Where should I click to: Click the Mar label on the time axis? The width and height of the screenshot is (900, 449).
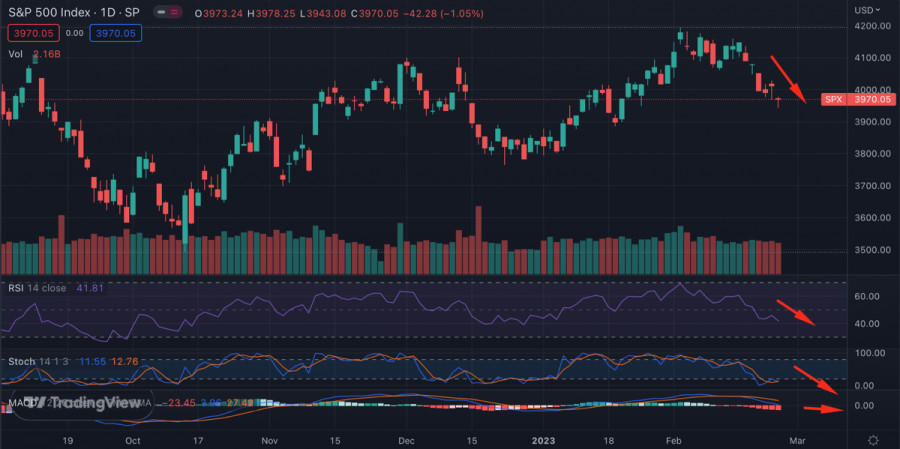click(x=797, y=440)
